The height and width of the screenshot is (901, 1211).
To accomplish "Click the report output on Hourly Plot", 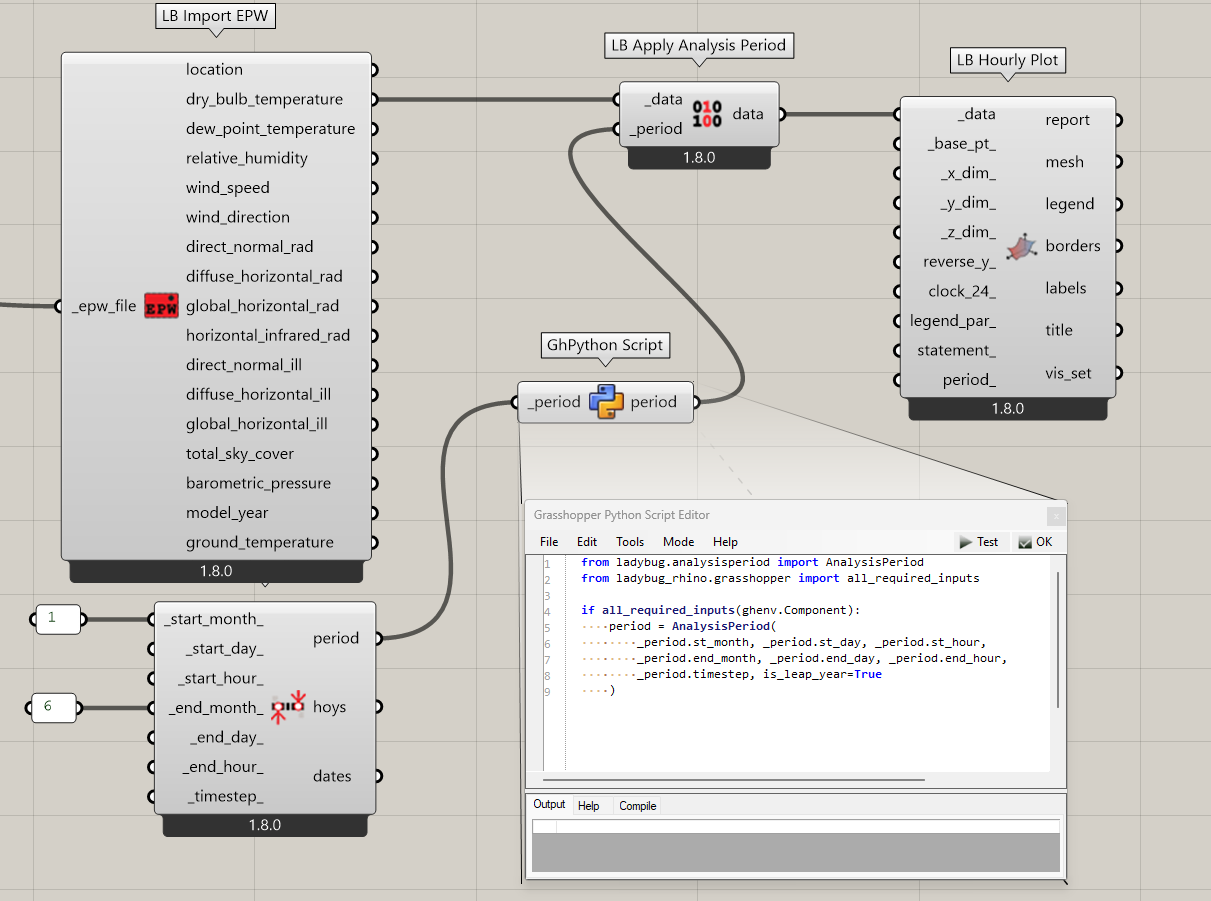I will point(1067,120).
